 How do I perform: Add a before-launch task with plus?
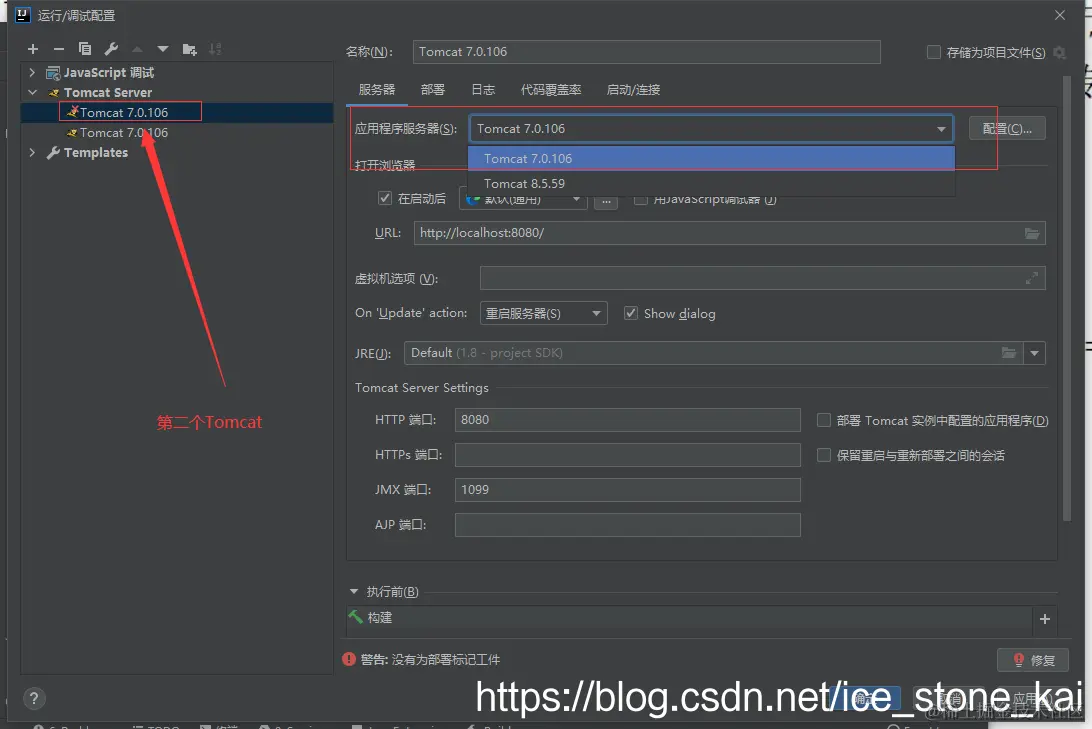coord(1045,619)
